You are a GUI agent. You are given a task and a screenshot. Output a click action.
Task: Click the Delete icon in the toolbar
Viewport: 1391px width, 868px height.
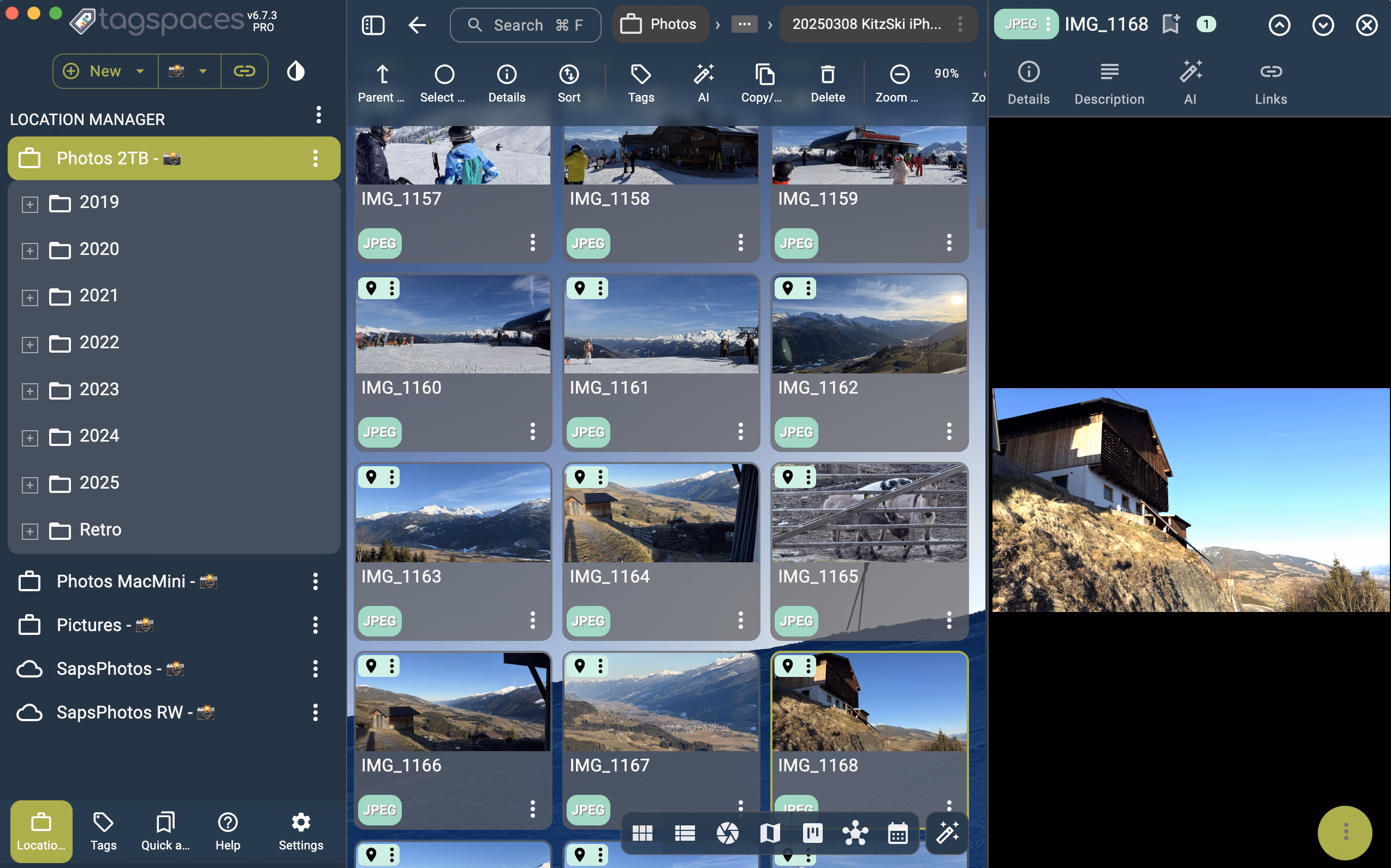pyautogui.click(x=827, y=82)
